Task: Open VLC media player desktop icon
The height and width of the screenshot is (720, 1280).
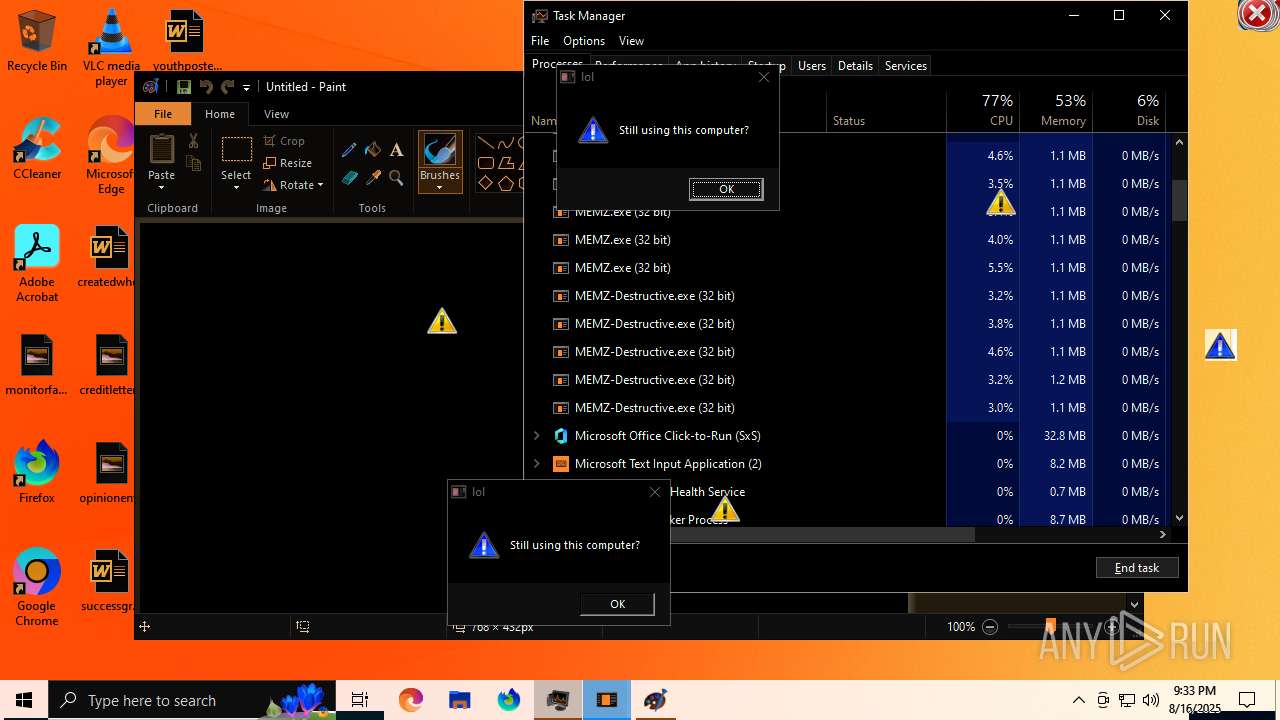Action: (111, 48)
